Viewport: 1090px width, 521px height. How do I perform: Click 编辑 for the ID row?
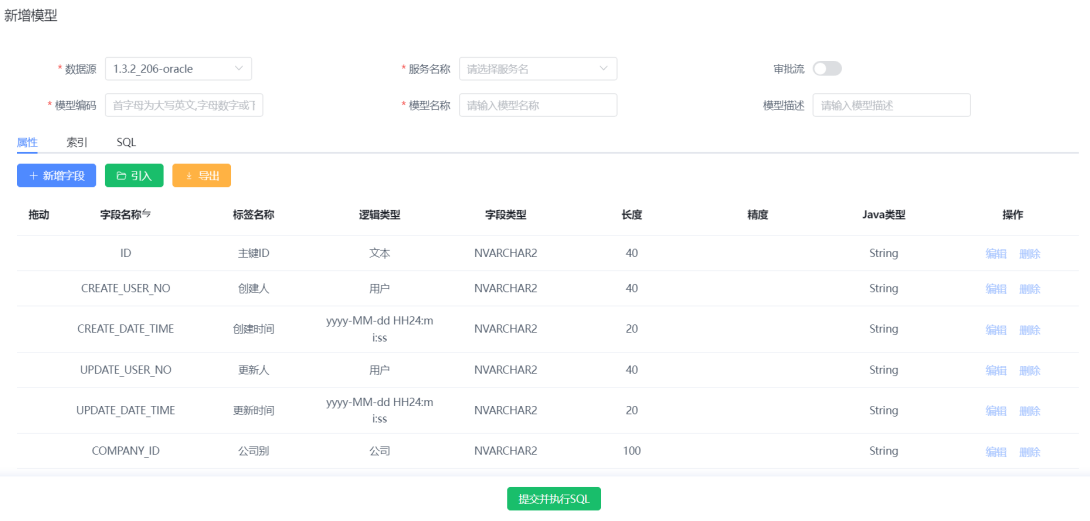996,254
